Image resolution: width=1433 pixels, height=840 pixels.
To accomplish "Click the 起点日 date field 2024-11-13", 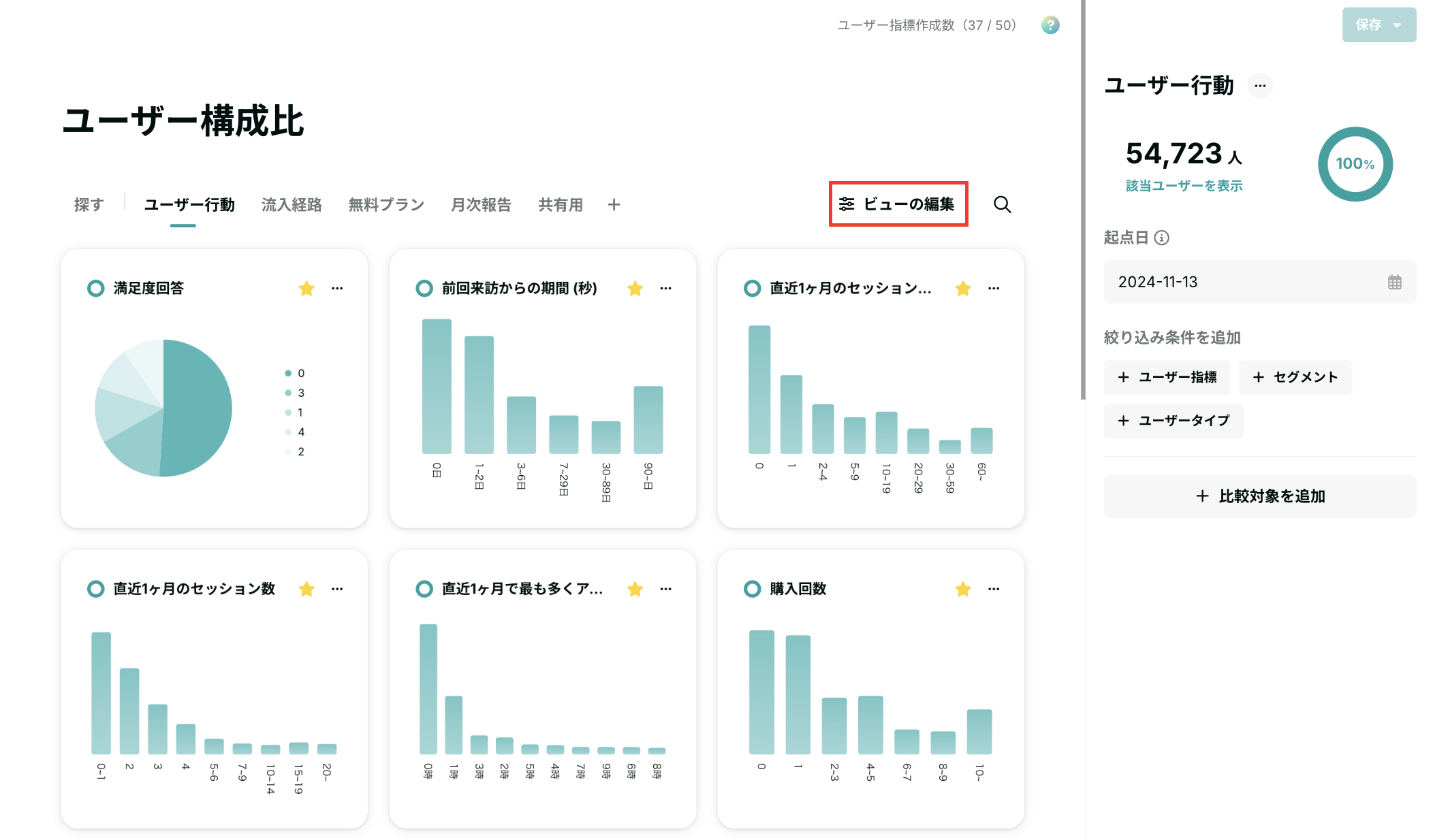I will coord(1259,282).
